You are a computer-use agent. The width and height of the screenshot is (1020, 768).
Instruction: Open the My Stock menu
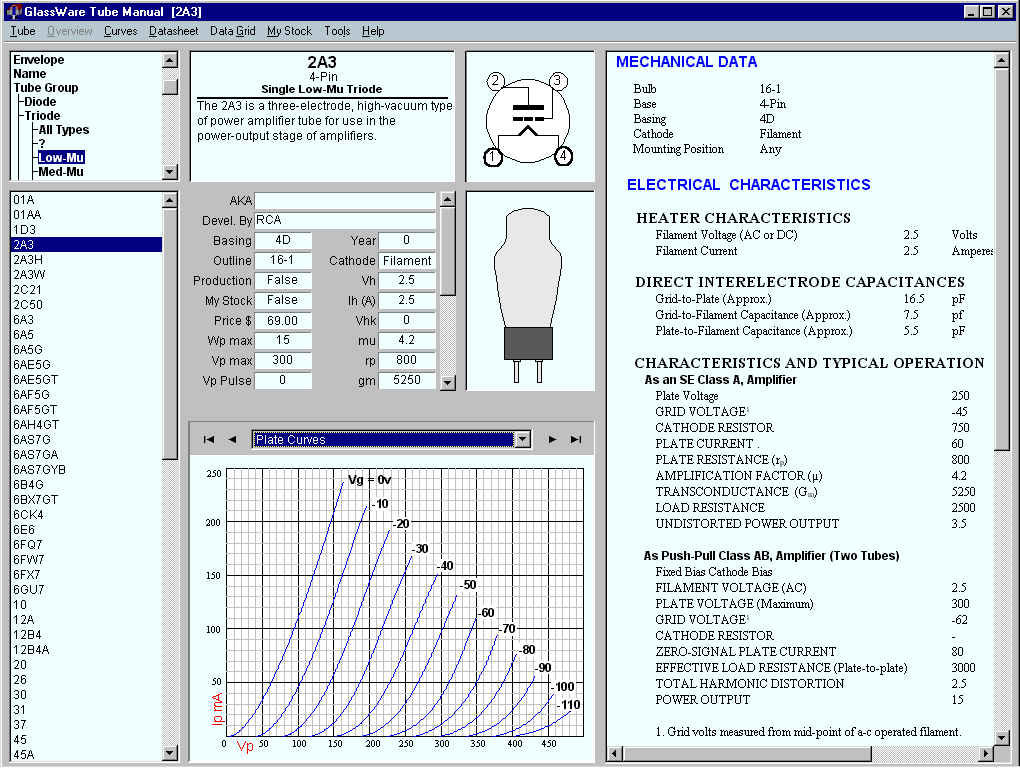(289, 31)
